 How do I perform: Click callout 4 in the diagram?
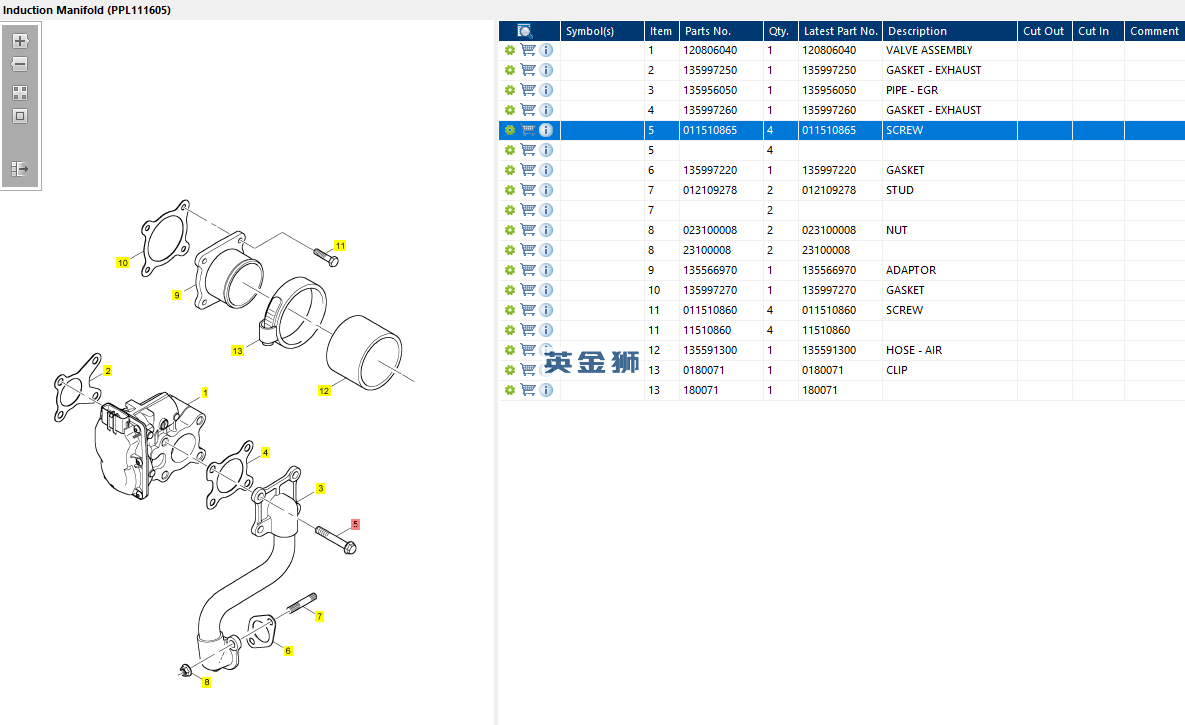[265, 453]
